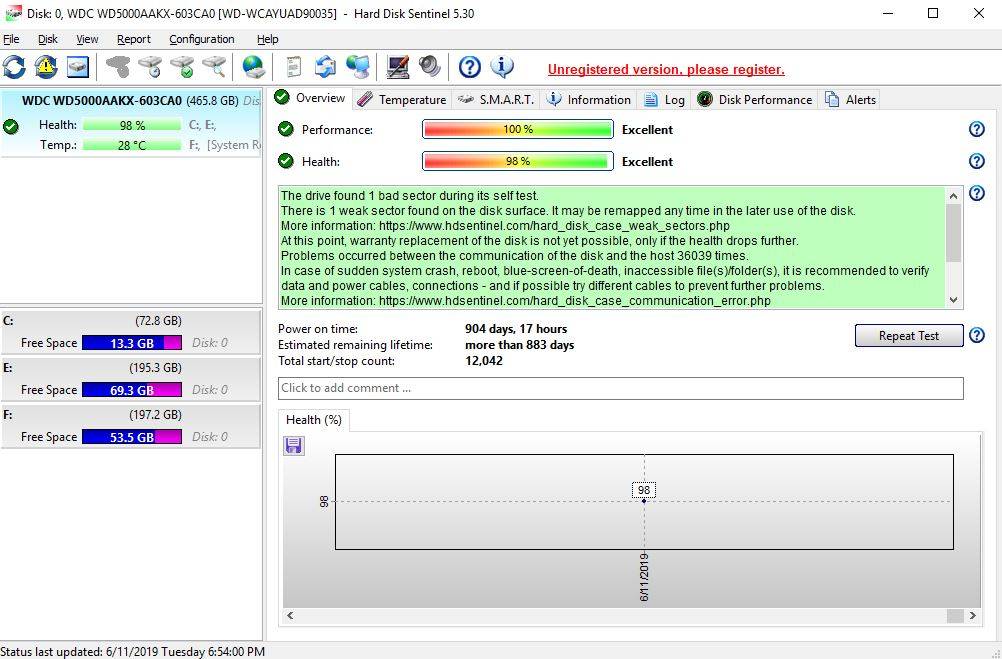This screenshot has height=659, width=1002.
Task: Click the send report email toolbar icon
Action: 325,66
